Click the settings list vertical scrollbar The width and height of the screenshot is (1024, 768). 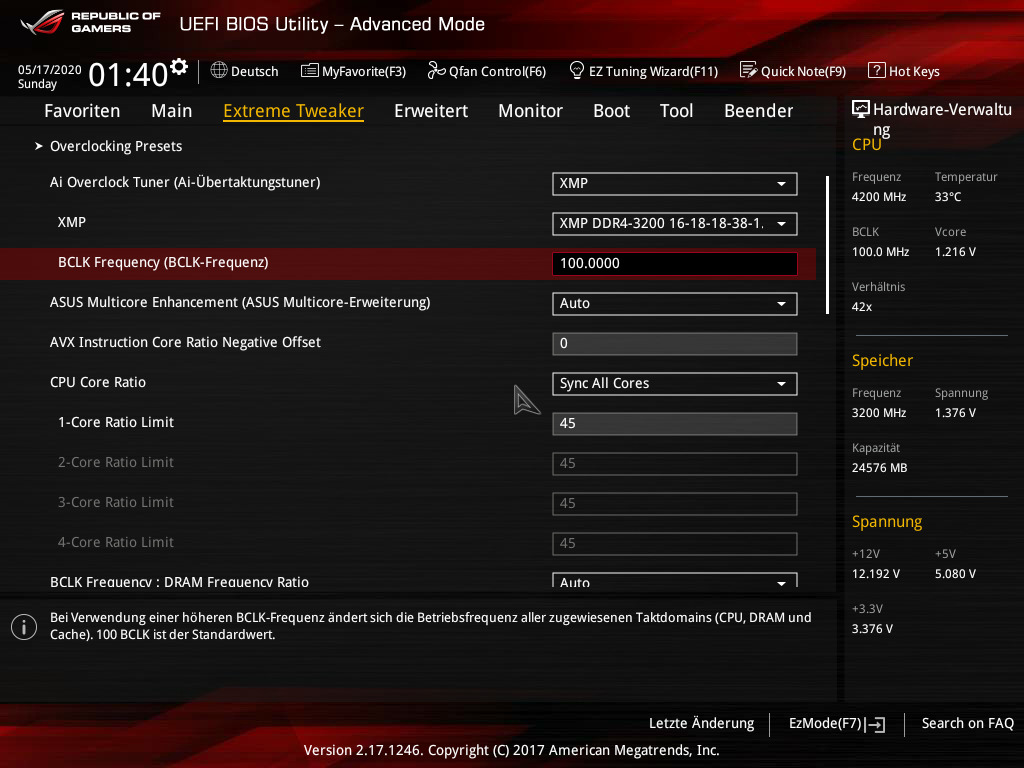(x=827, y=245)
